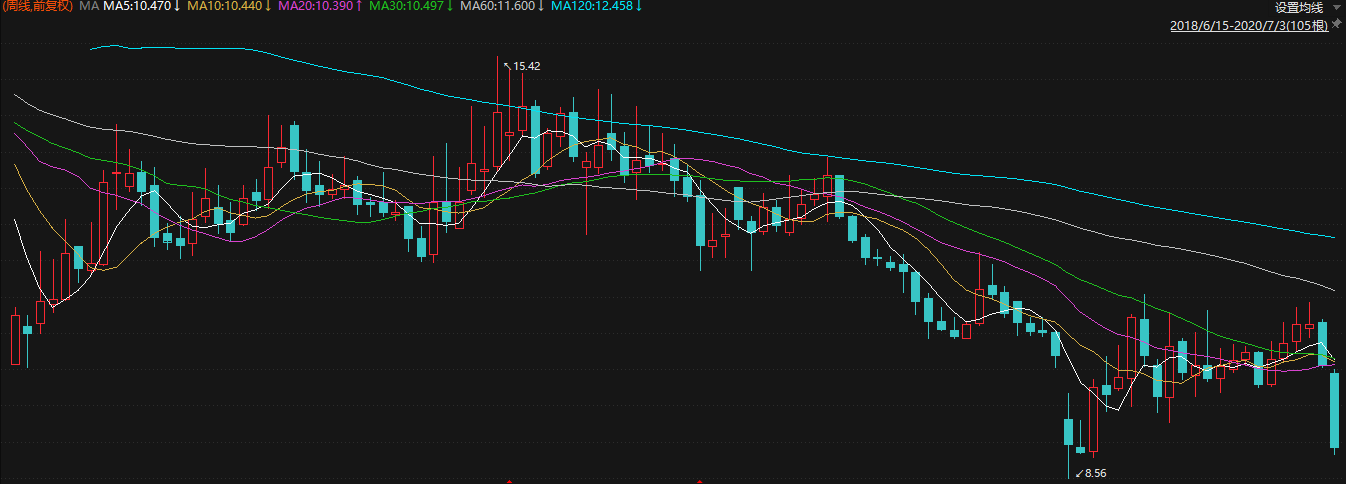Click the pin icon beside the date range
This screenshot has width=1346, height=484.
pyautogui.click(x=1337, y=24)
